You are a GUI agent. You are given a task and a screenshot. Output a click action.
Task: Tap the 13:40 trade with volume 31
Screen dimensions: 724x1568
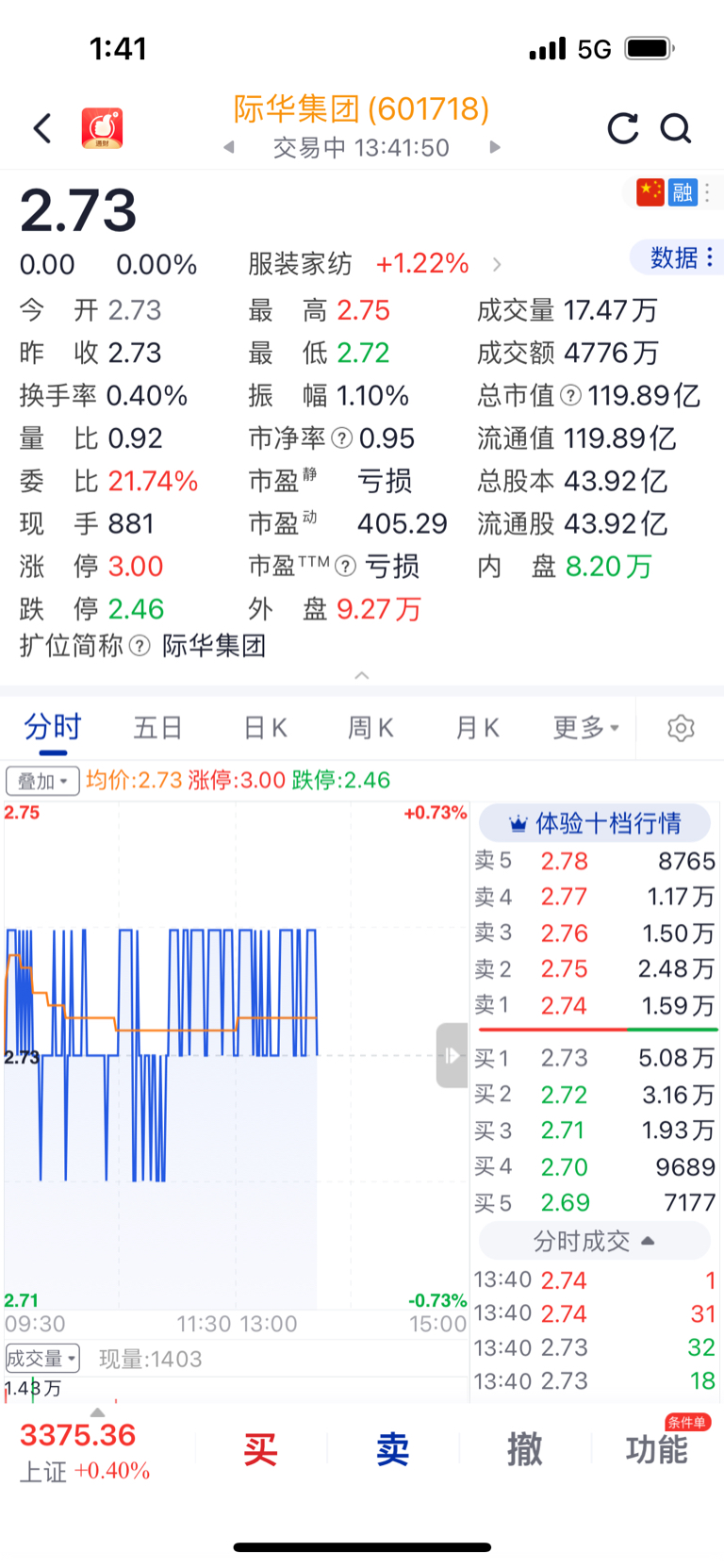[x=595, y=1313]
